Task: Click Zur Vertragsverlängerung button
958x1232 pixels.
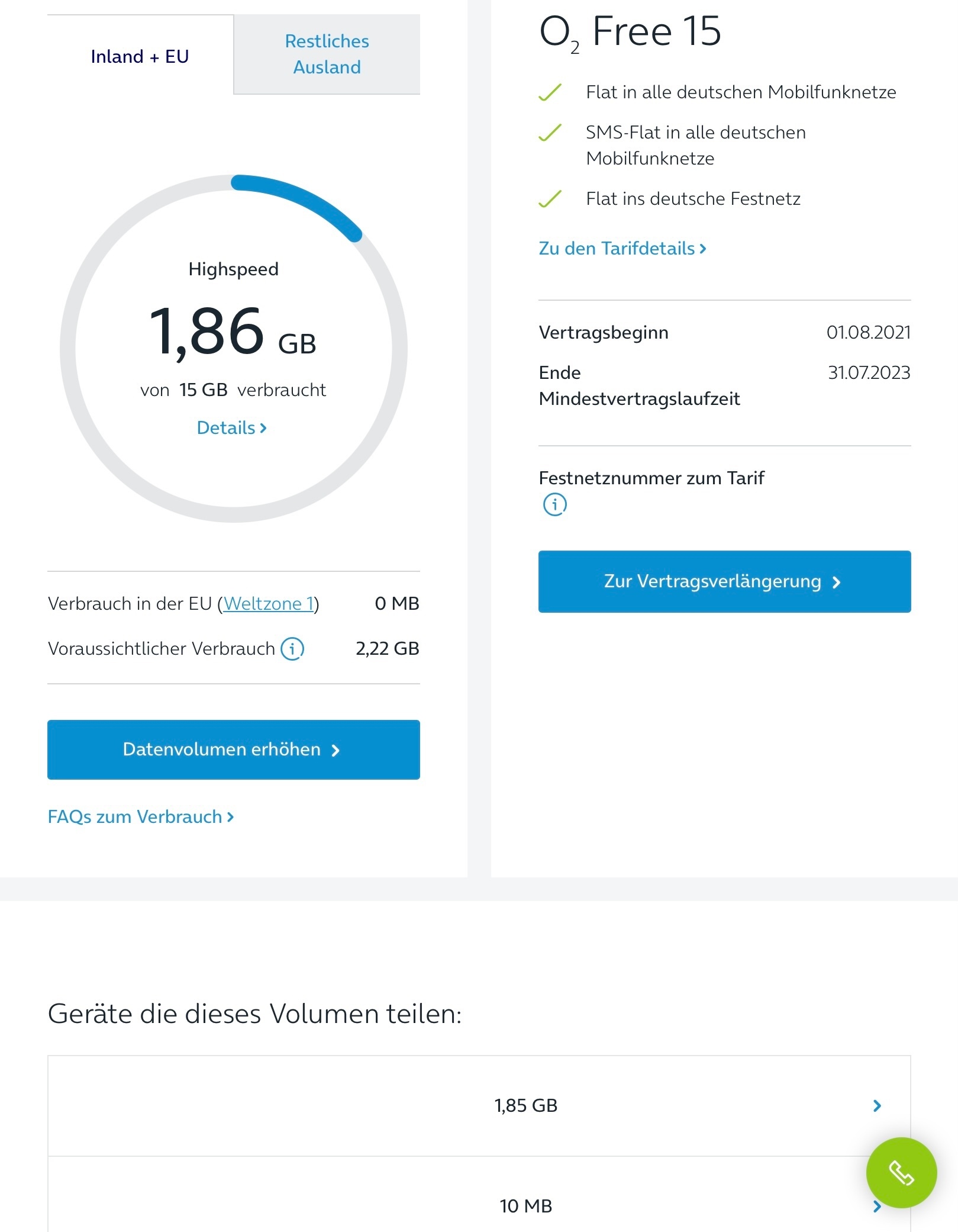Action: [x=724, y=581]
